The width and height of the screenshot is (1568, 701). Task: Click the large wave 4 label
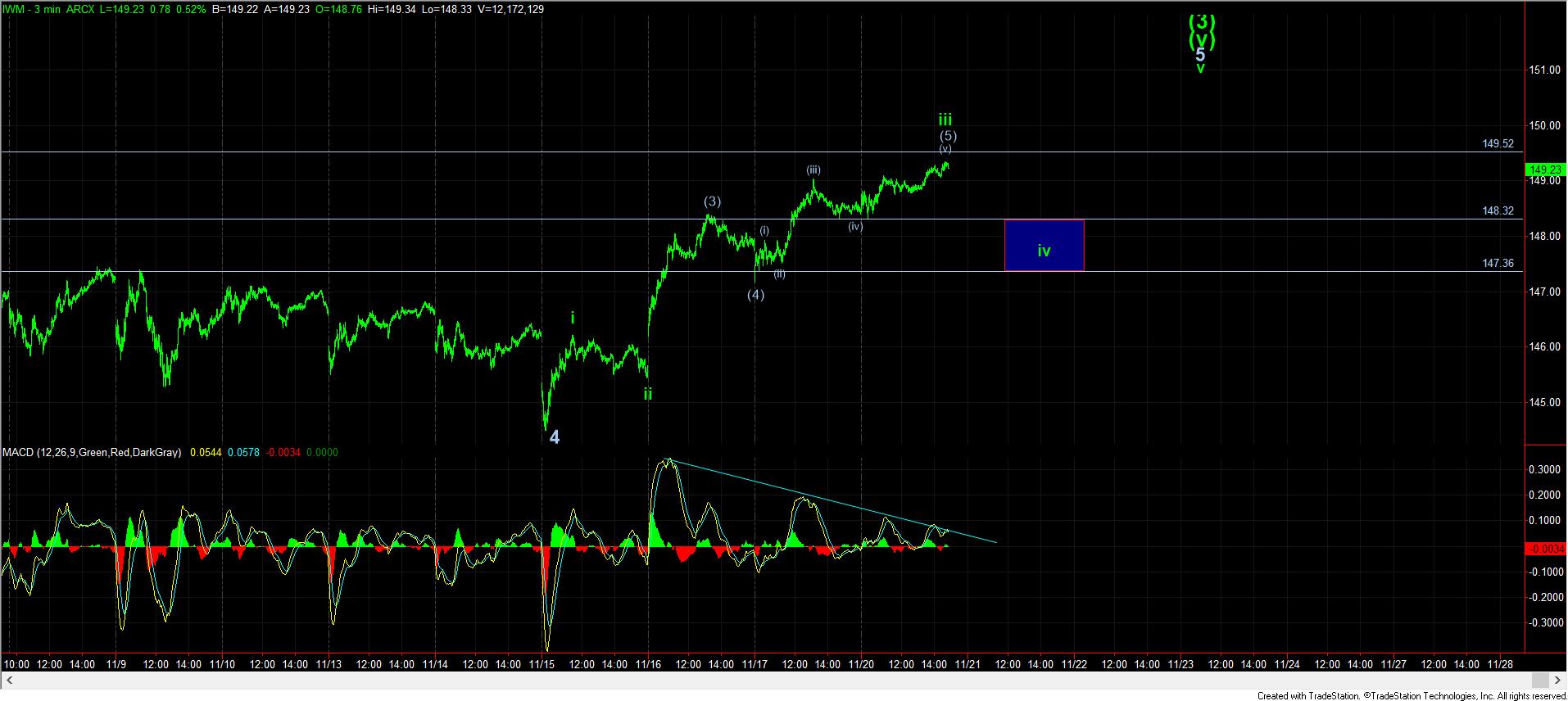pyautogui.click(x=555, y=437)
